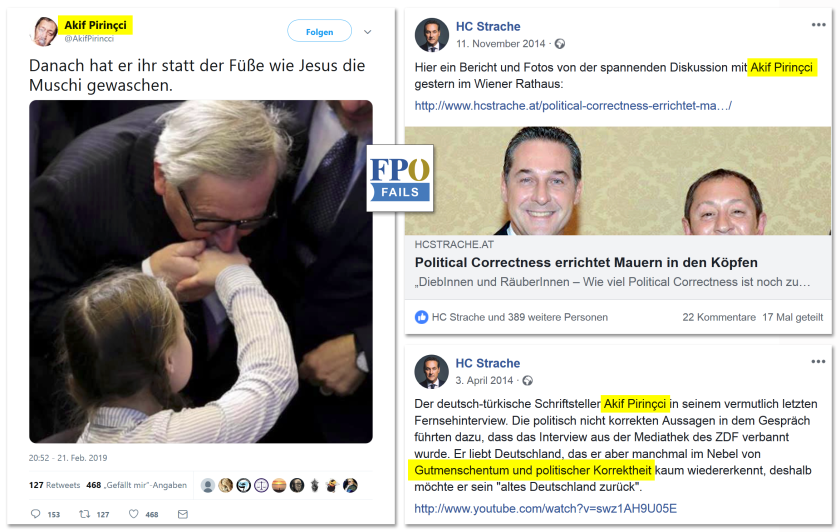The image size is (840, 532).
Task: Click globe privacy icon on 11. November post
Action: 560,44
